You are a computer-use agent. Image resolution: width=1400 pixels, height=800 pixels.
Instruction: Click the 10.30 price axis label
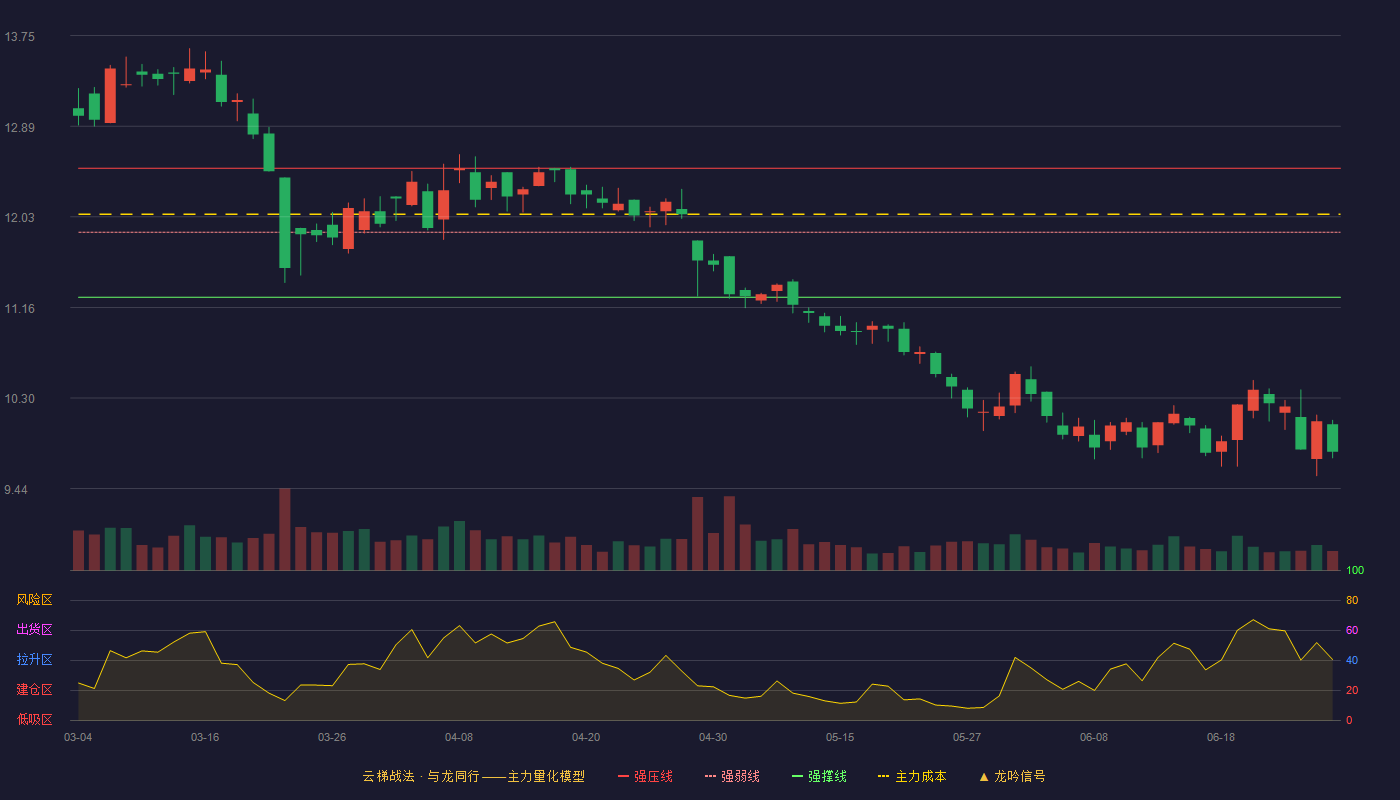19,399
